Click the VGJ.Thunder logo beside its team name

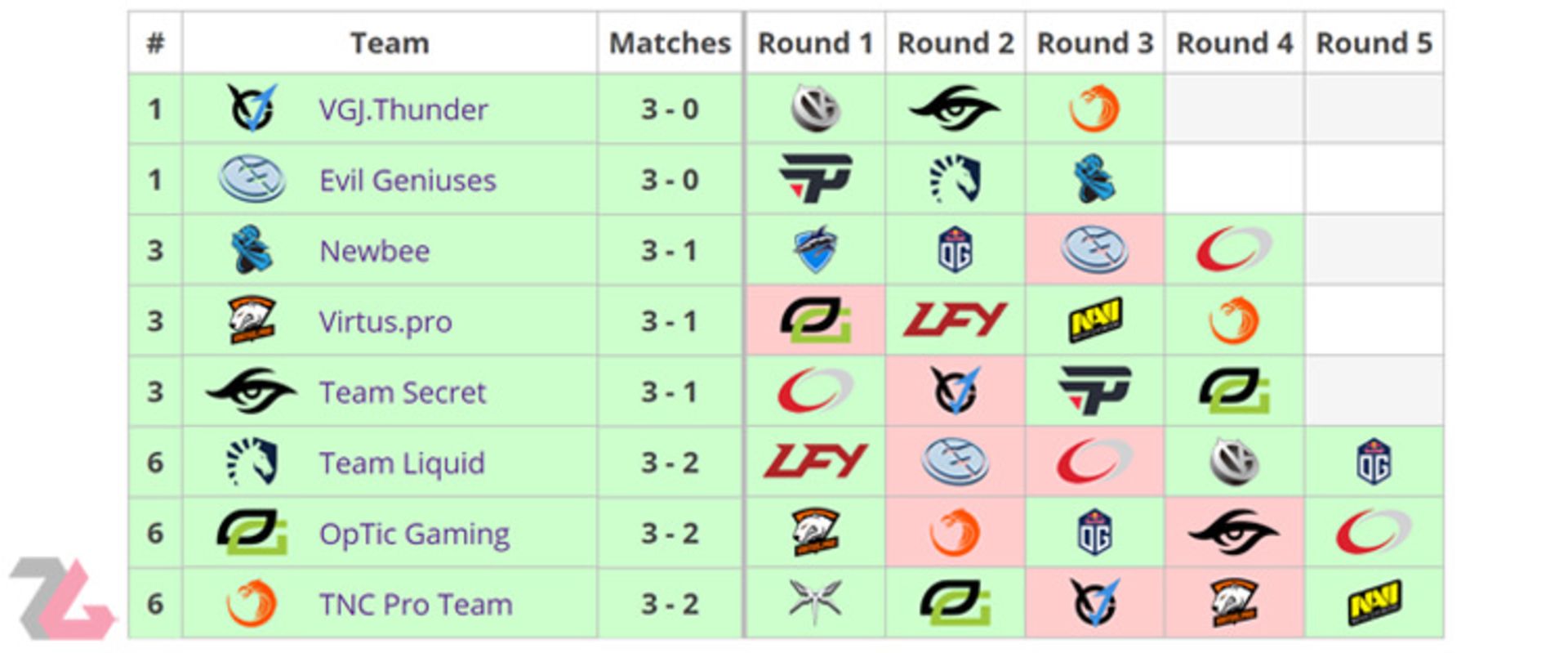[x=252, y=109]
